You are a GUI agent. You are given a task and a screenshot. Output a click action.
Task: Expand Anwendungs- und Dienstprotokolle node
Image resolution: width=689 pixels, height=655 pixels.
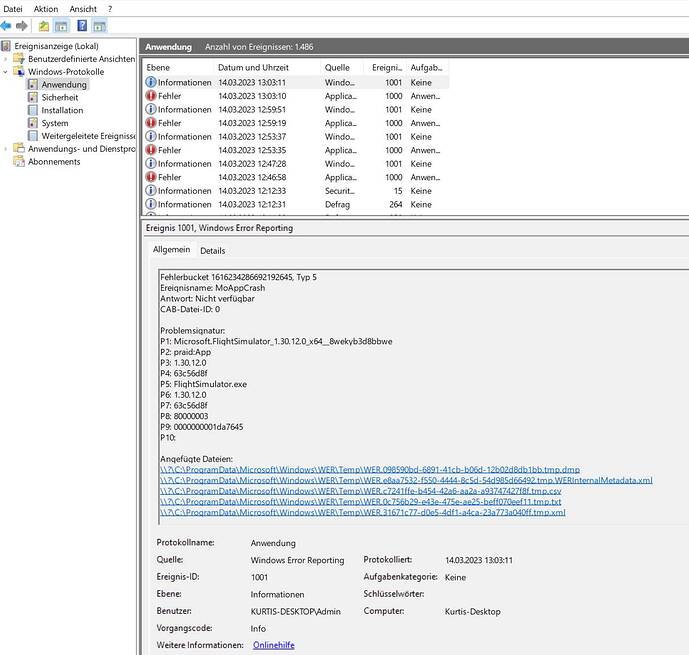click(x=5, y=149)
